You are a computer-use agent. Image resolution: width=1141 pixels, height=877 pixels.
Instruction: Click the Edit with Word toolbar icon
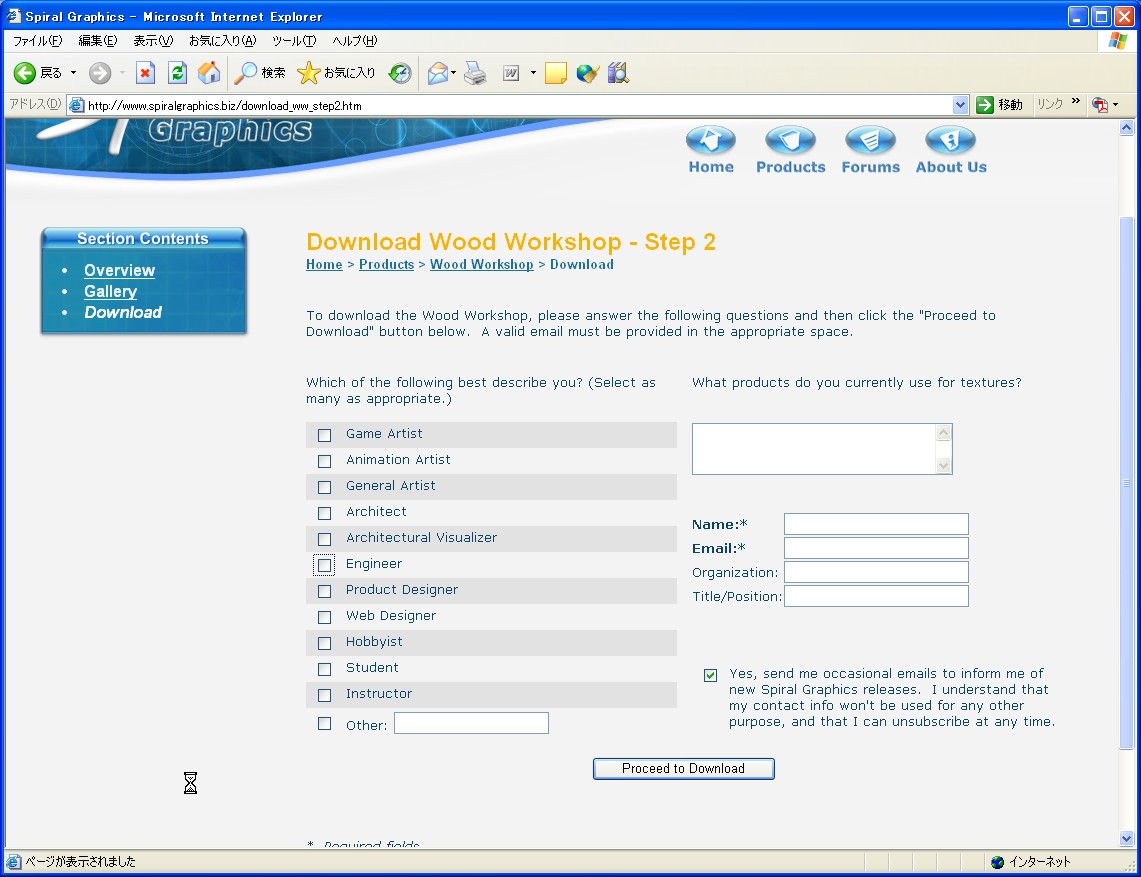coord(512,73)
